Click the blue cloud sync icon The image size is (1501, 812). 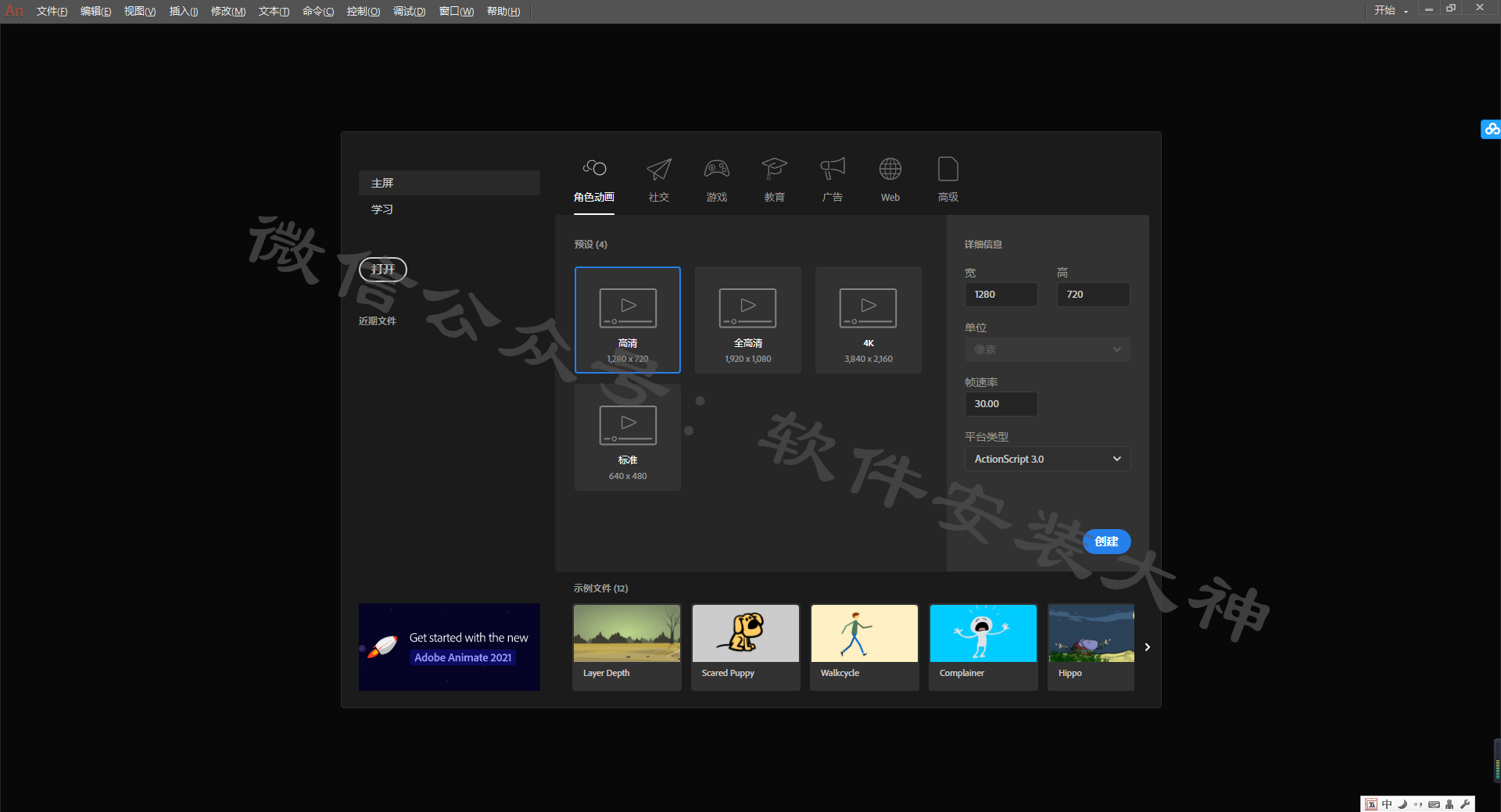1492,129
